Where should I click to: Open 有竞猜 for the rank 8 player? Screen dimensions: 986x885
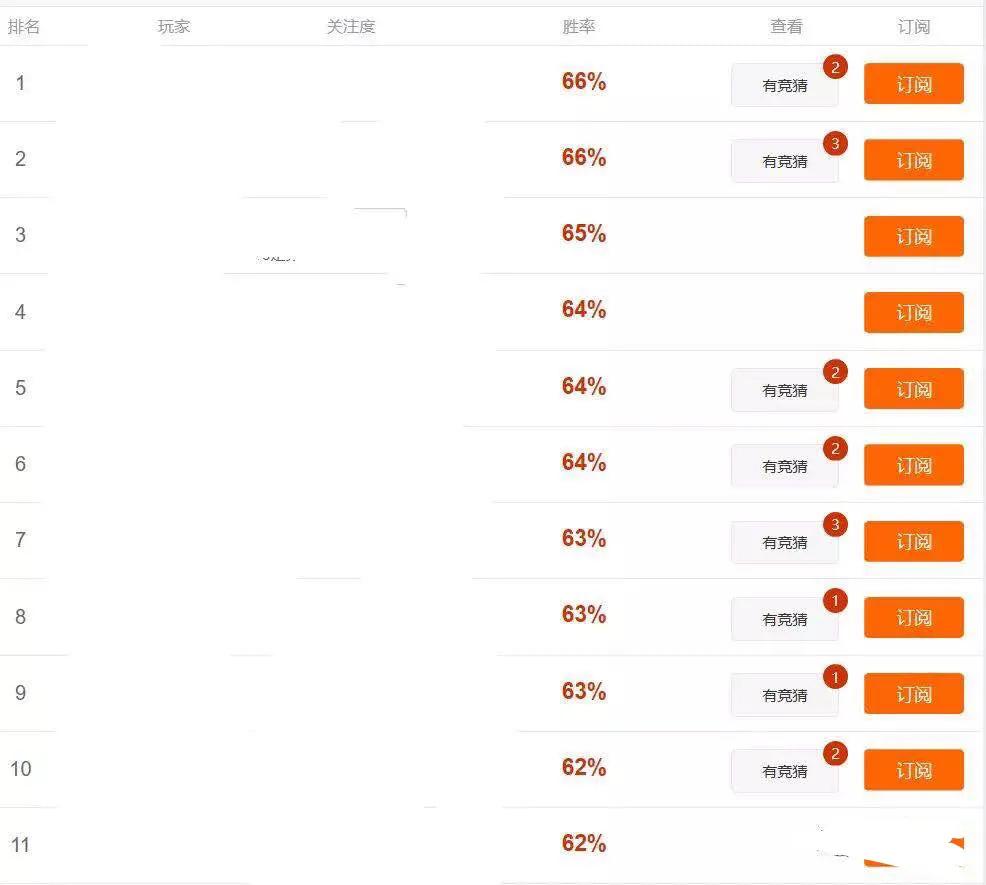tap(784, 620)
